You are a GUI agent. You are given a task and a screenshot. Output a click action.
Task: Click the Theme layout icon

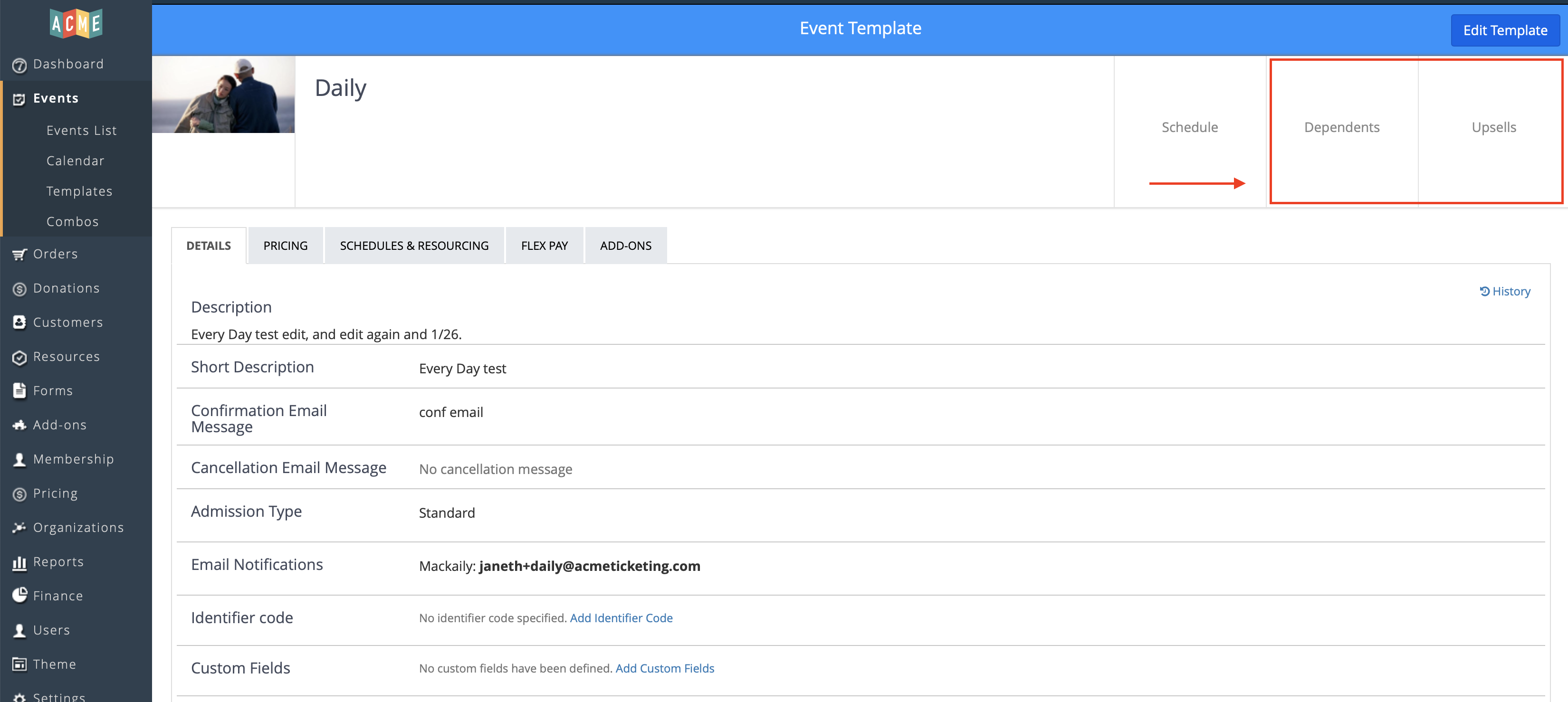[19, 664]
